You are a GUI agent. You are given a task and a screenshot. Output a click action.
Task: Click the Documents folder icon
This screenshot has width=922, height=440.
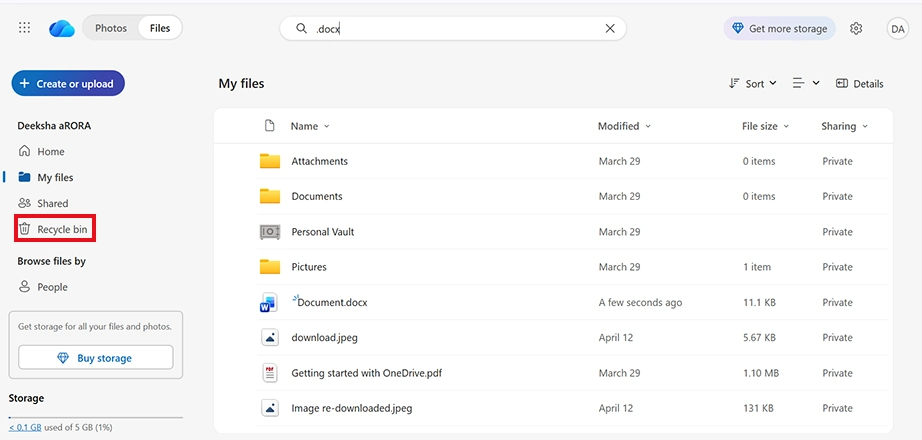click(x=270, y=196)
